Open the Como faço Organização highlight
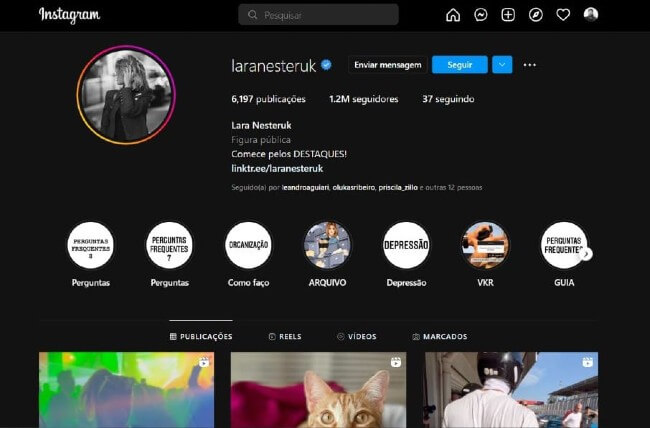650x428 pixels. click(x=248, y=246)
